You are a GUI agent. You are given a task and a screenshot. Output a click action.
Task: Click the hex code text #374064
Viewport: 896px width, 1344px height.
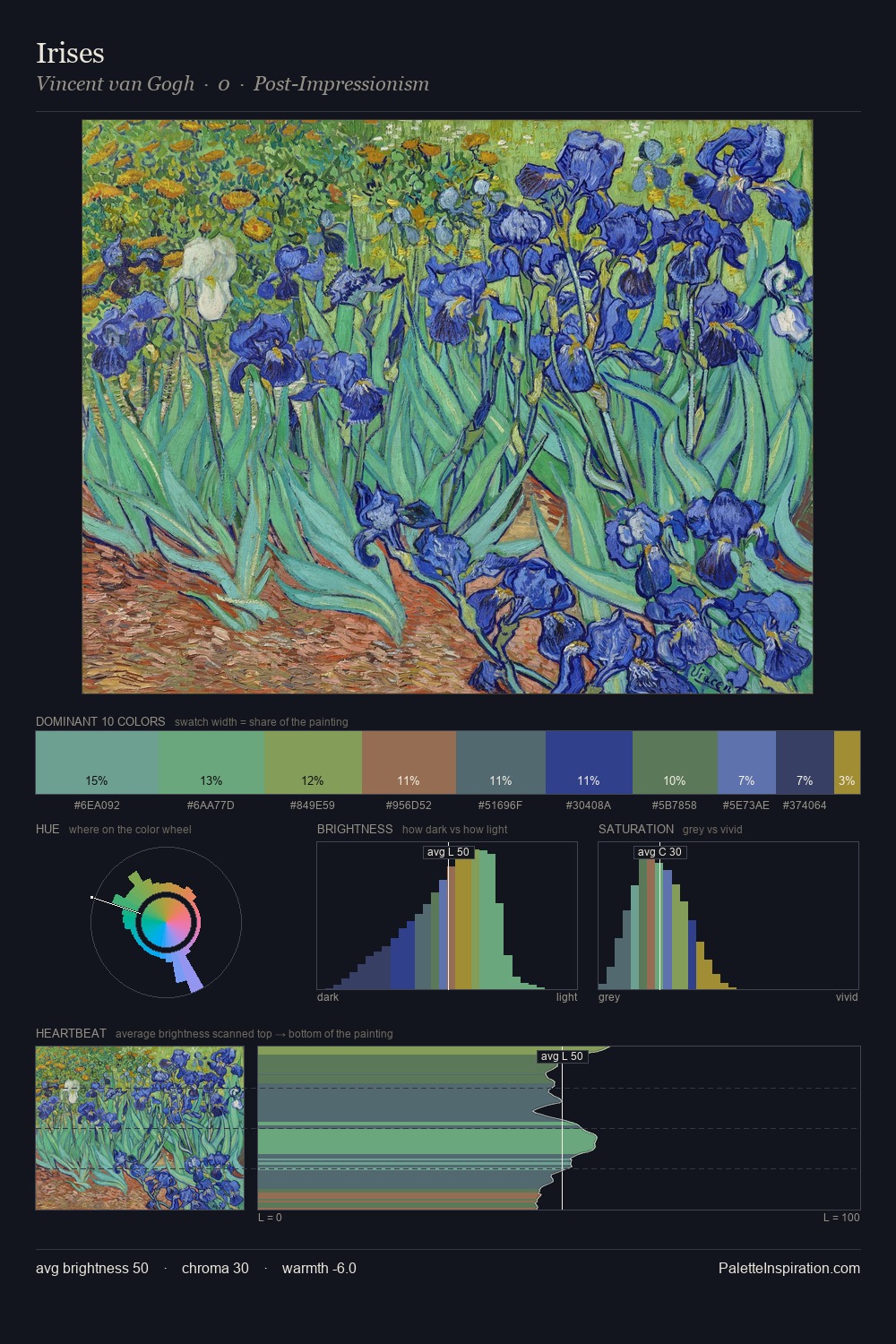pyautogui.click(x=805, y=806)
